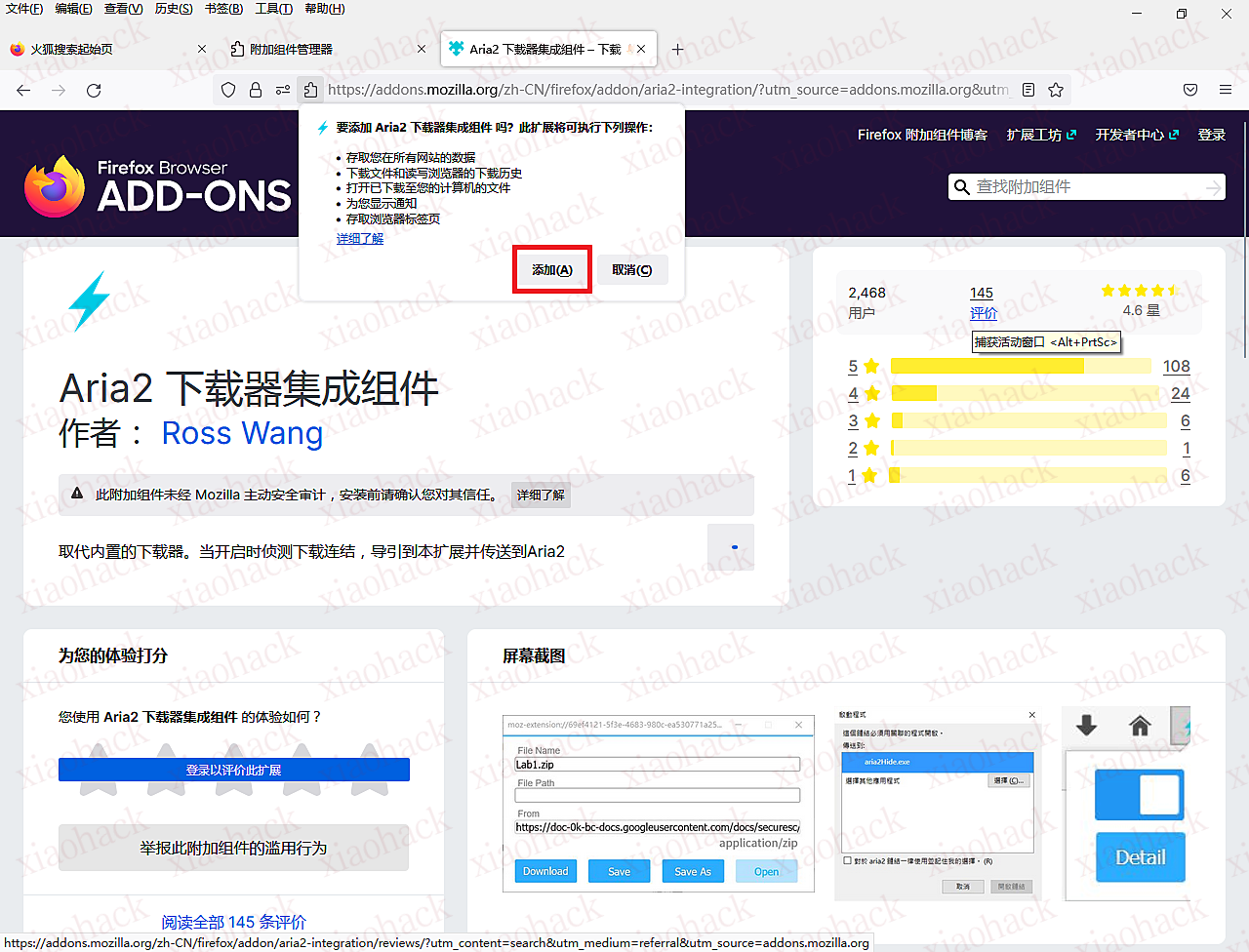Click the loading install button placeholder
The height and width of the screenshot is (952, 1249).
point(731,547)
